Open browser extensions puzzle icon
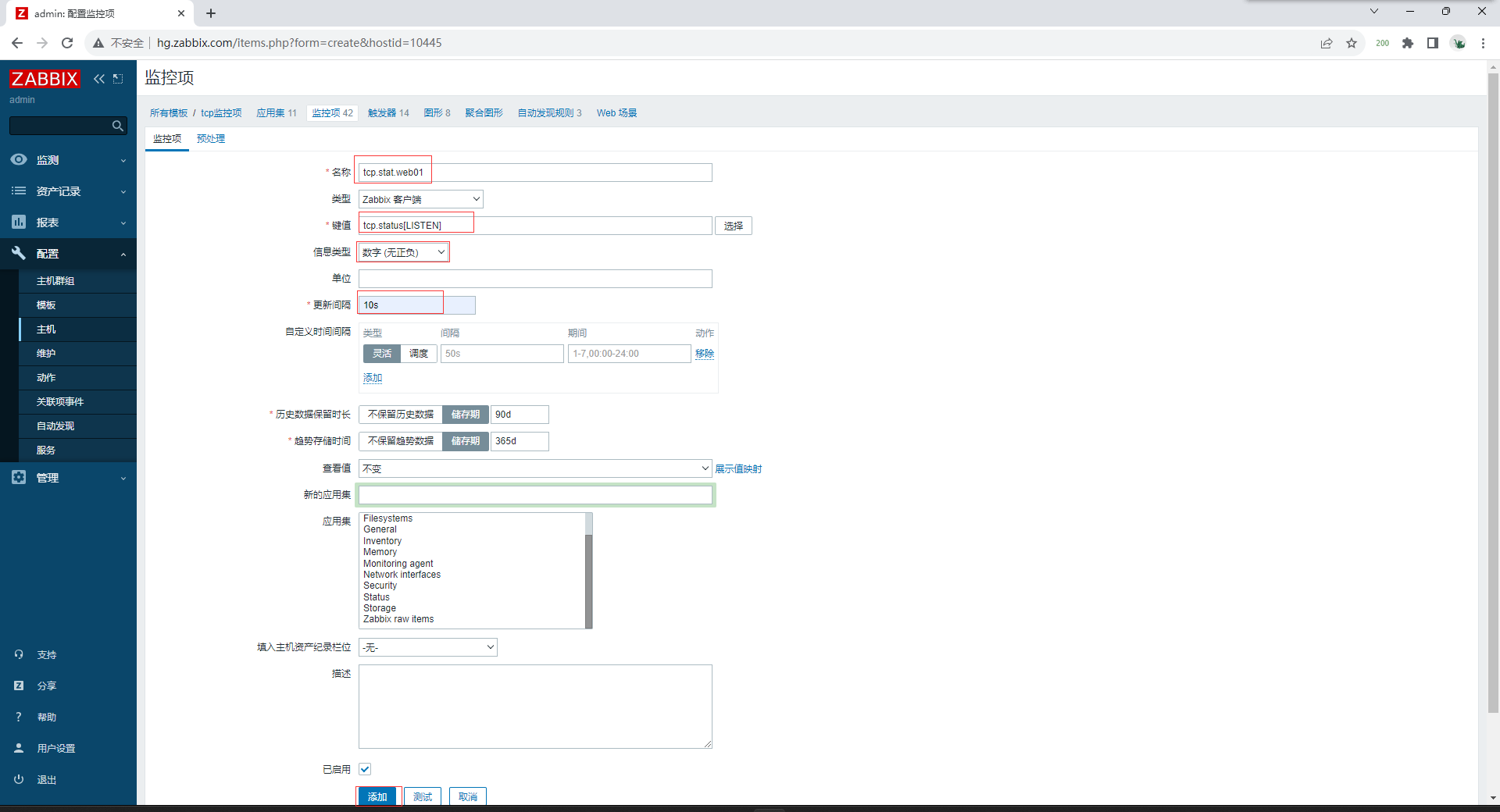The image size is (1500, 812). point(1408,43)
